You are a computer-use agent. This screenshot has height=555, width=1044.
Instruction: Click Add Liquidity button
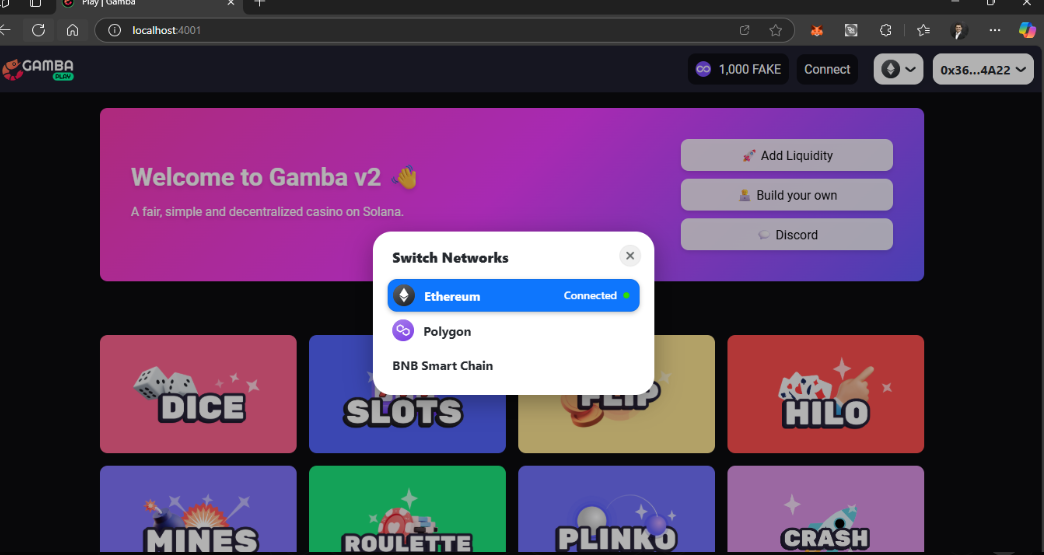(x=786, y=155)
